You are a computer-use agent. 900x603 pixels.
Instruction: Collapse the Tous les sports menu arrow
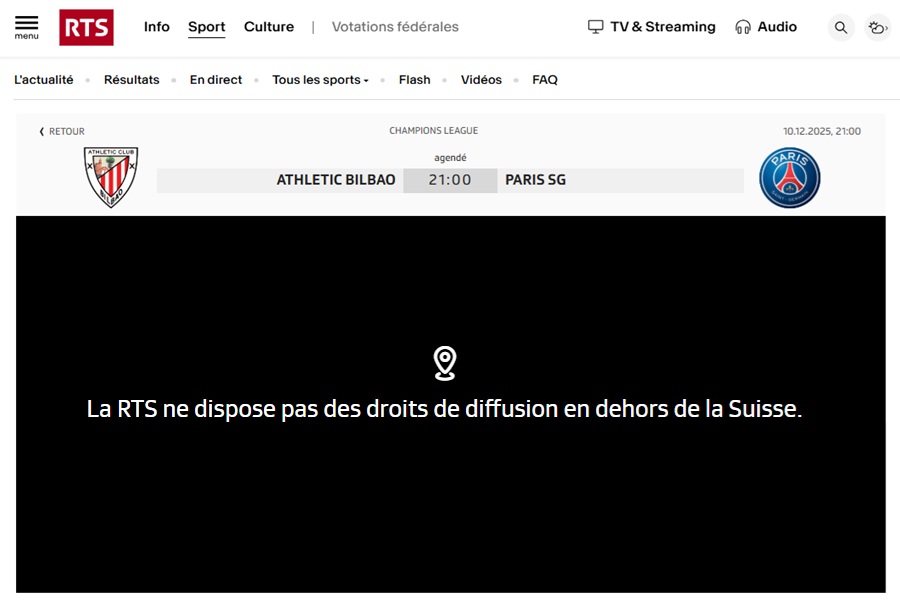coord(367,80)
